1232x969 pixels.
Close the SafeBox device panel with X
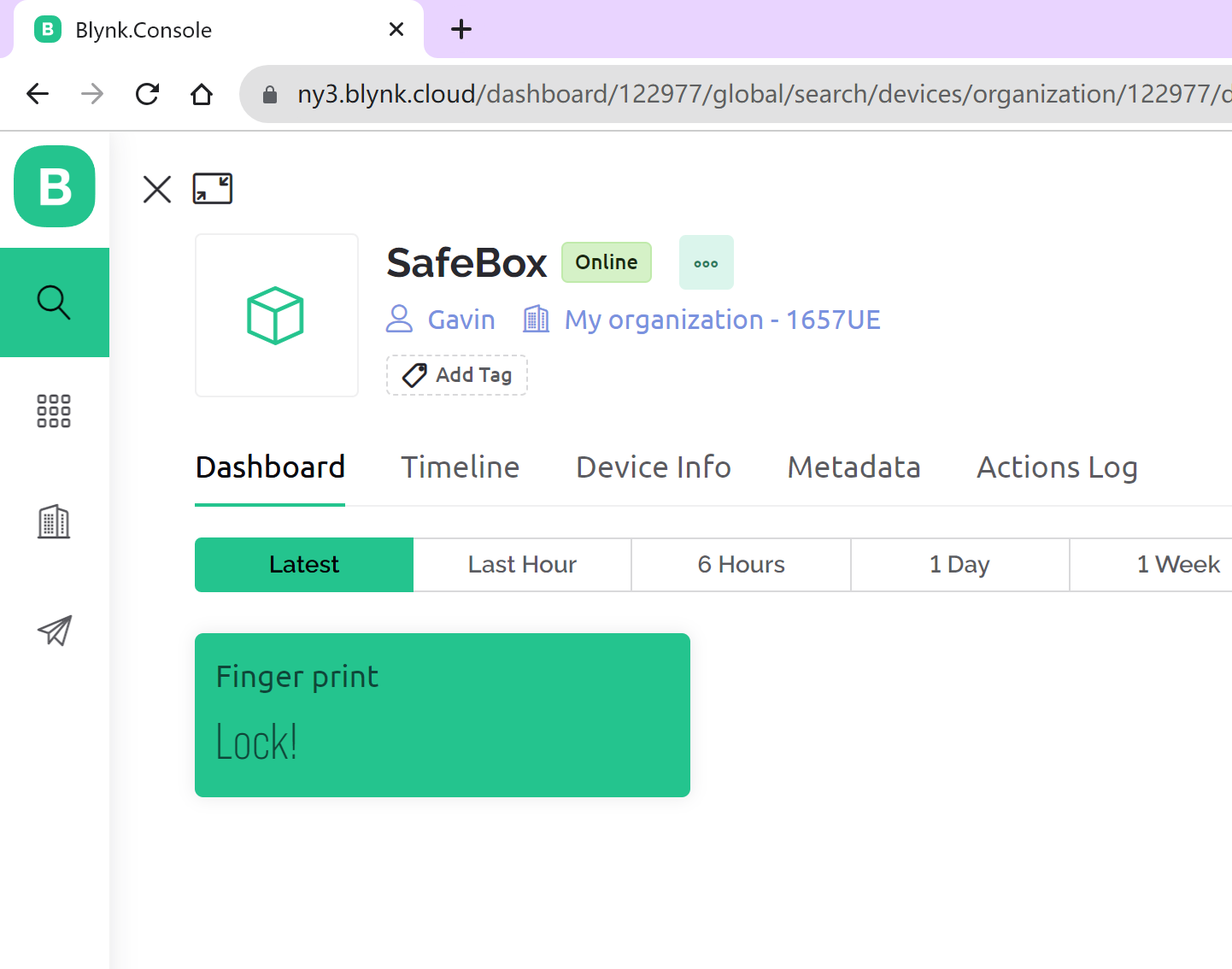click(x=157, y=189)
